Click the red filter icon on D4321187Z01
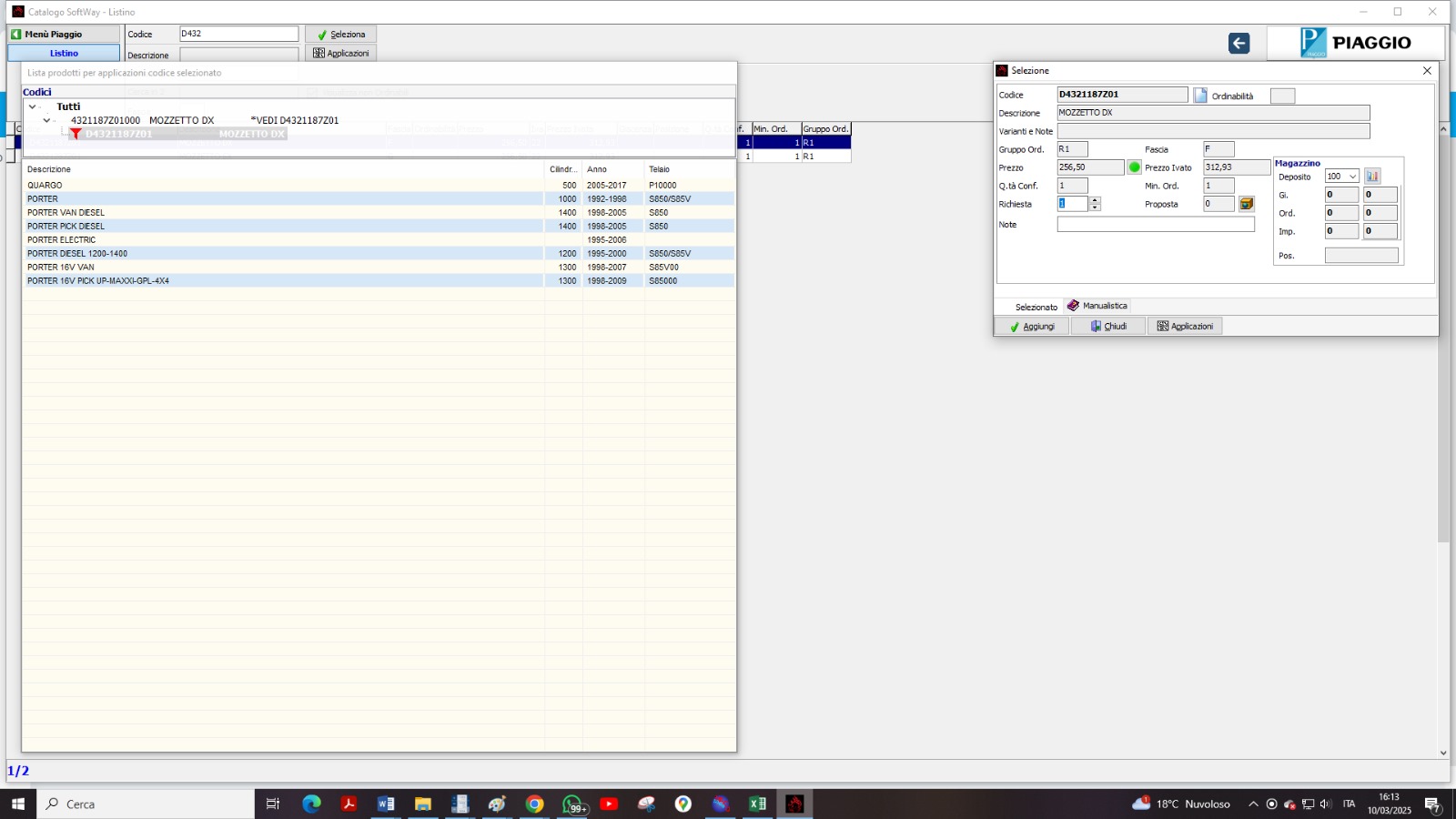This screenshot has width=1456, height=819. coord(76,134)
